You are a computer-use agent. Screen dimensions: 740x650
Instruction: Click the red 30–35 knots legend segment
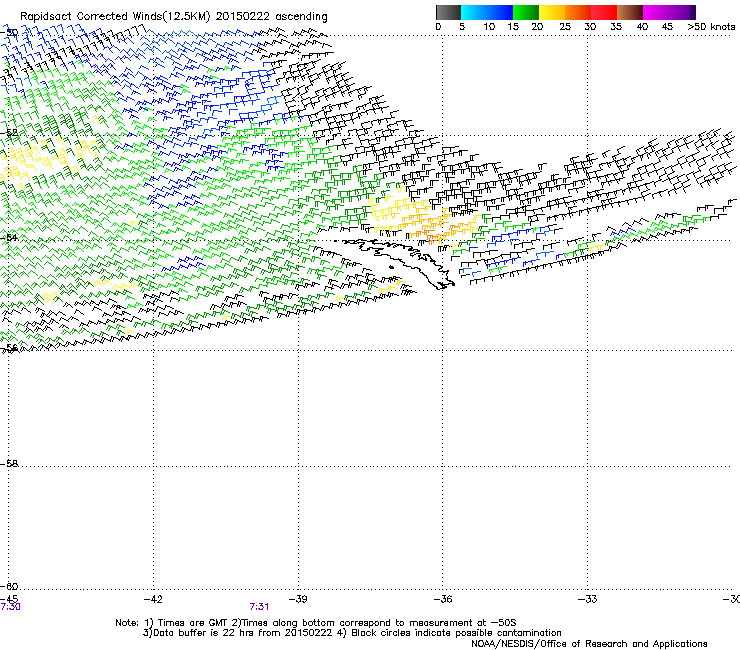coord(604,12)
